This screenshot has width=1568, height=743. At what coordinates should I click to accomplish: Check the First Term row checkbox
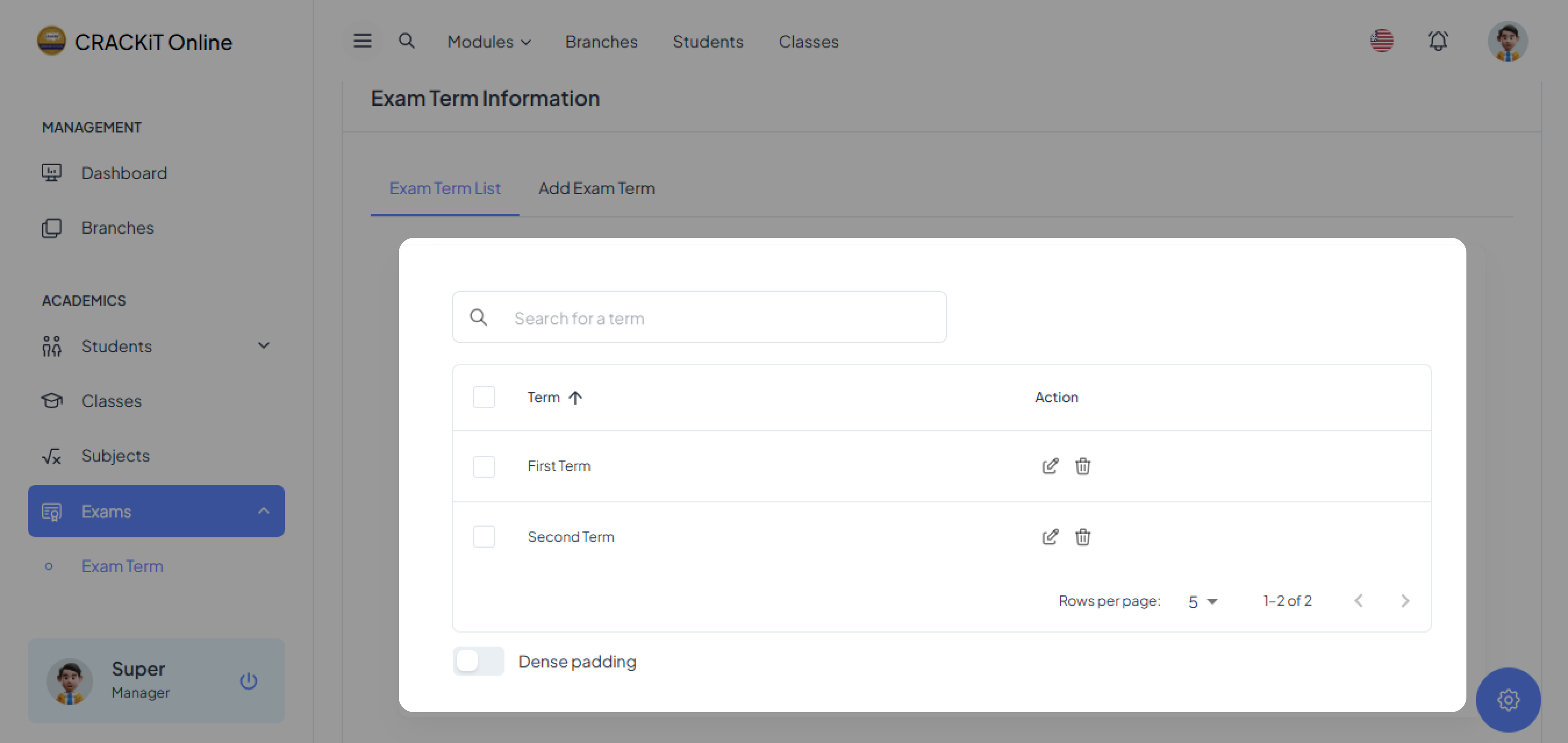click(x=484, y=466)
